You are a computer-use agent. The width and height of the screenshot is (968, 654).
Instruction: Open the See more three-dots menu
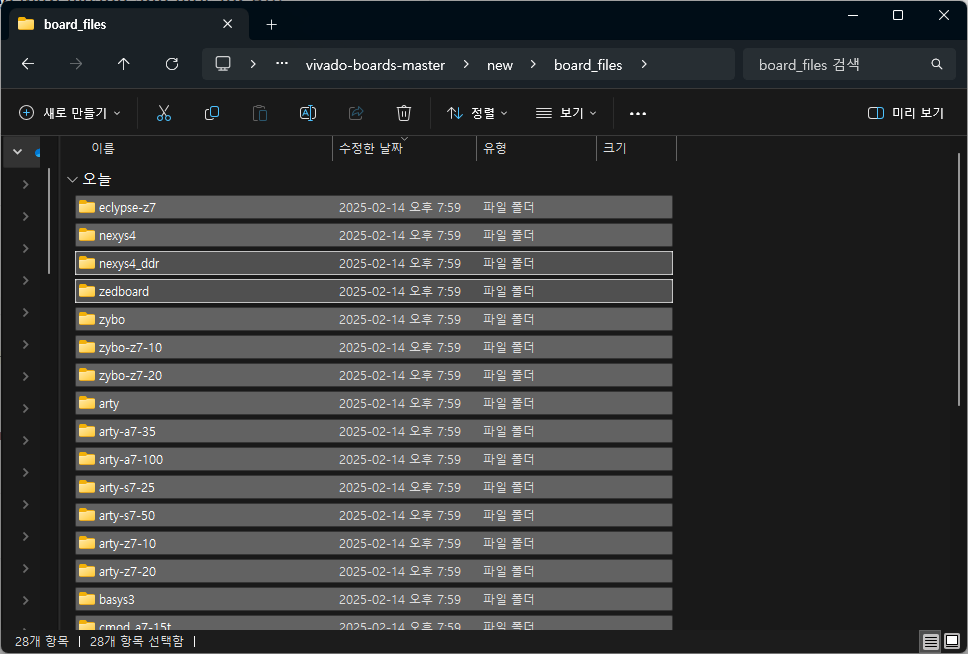point(638,114)
